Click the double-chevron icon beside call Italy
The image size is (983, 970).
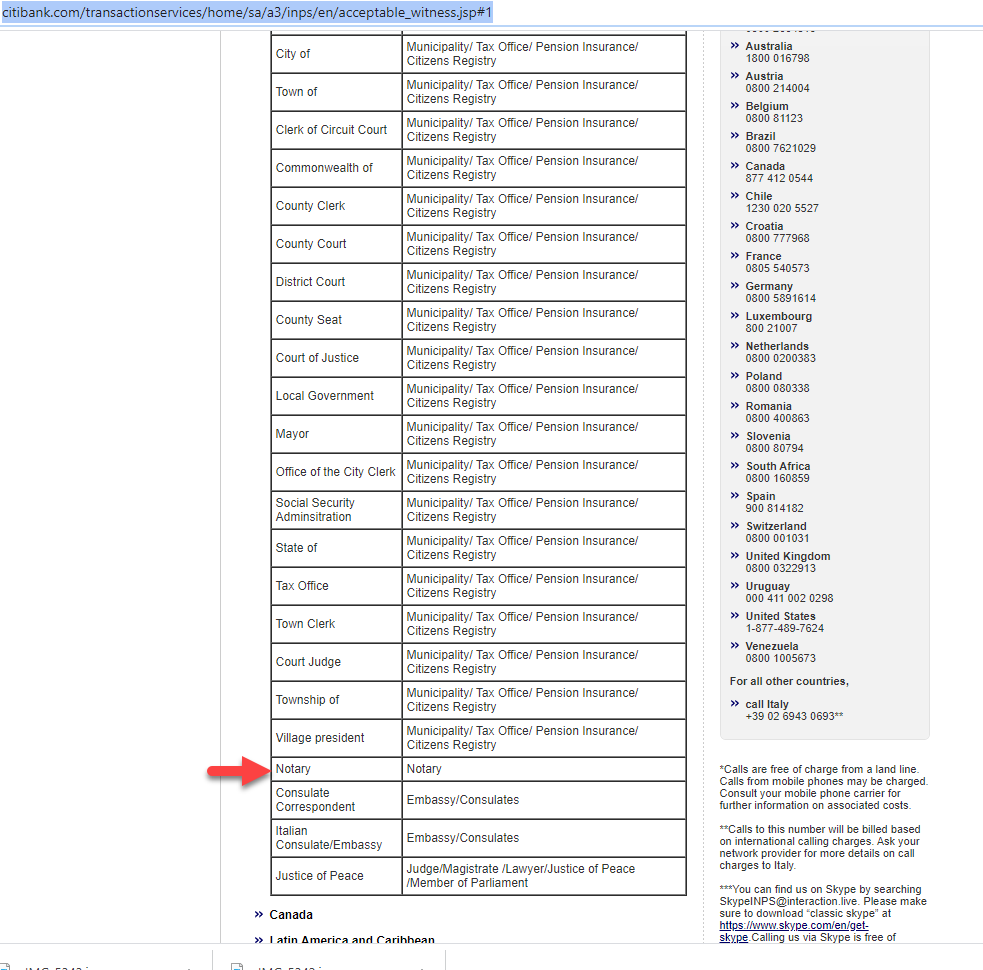[x=735, y=704]
